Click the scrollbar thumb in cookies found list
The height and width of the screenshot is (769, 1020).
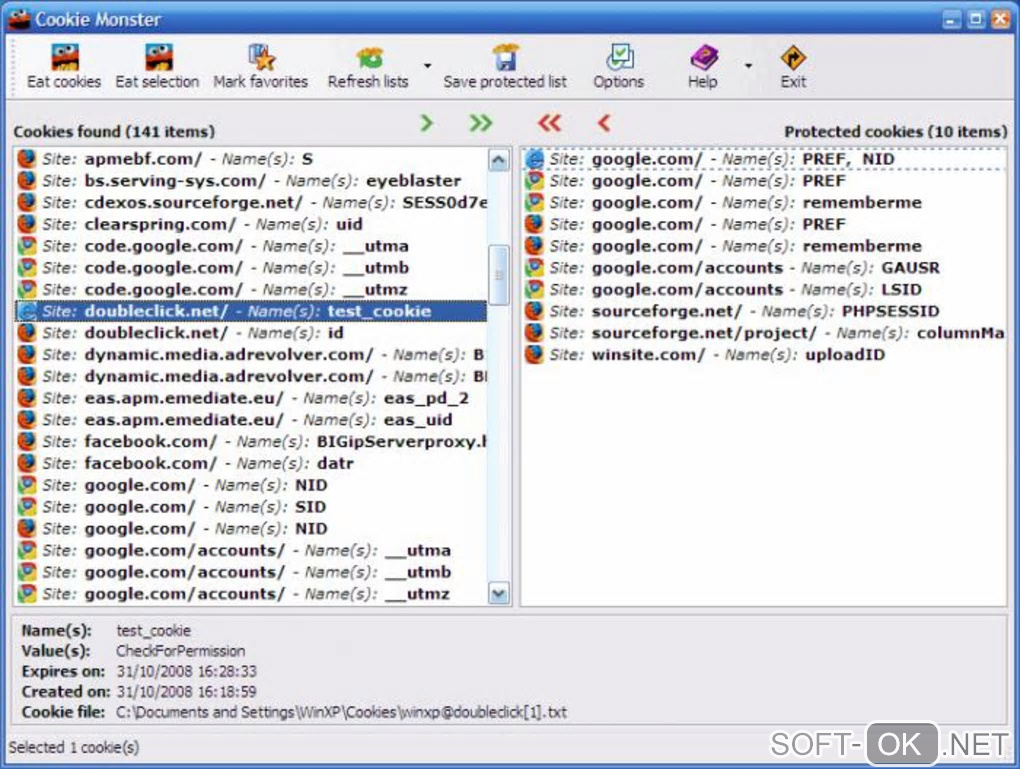(499, 275)
